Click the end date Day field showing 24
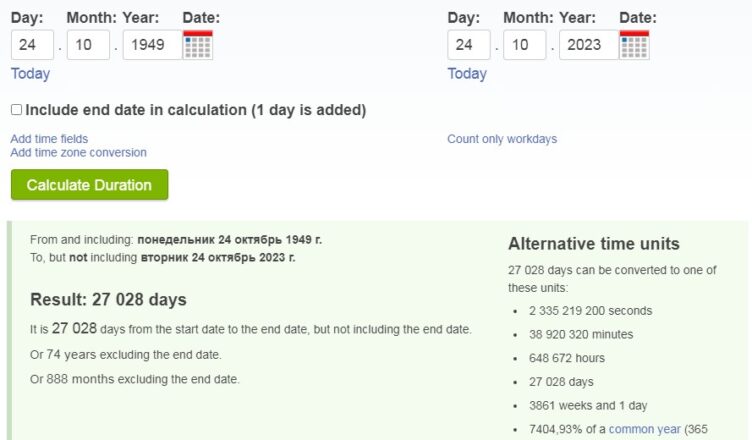This screenshot has height=440, width=752. click(469, 45)
